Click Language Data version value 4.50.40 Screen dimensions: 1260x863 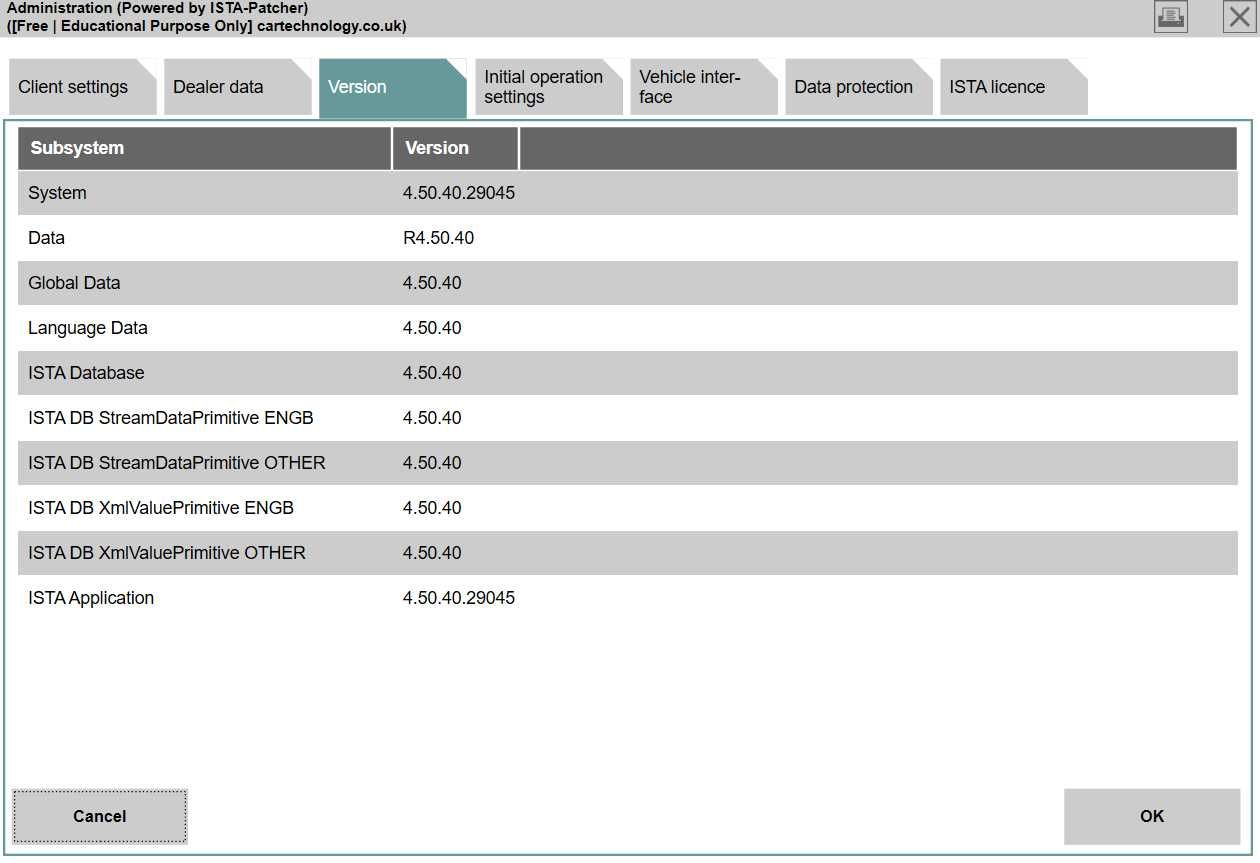tap(432, 328)
